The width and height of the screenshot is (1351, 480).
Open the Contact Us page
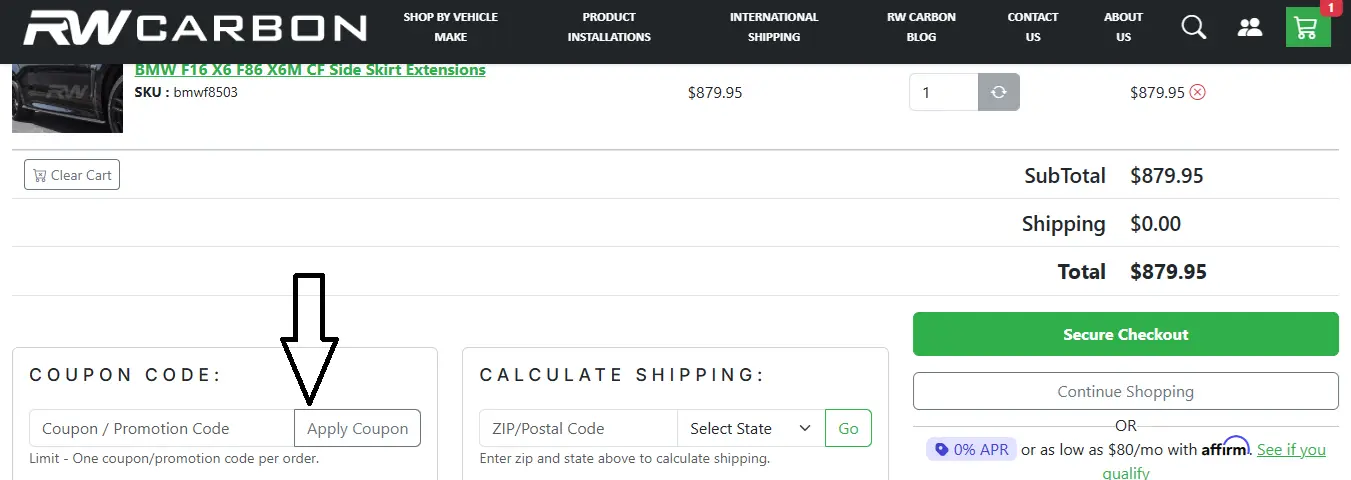1033,27
